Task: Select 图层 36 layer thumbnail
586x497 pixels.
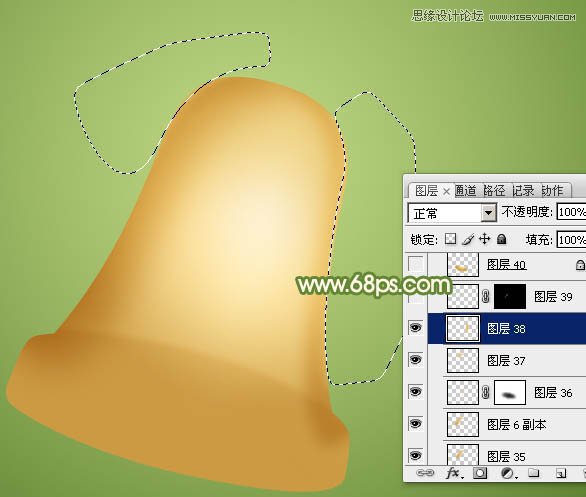Action: click(463, 392)
